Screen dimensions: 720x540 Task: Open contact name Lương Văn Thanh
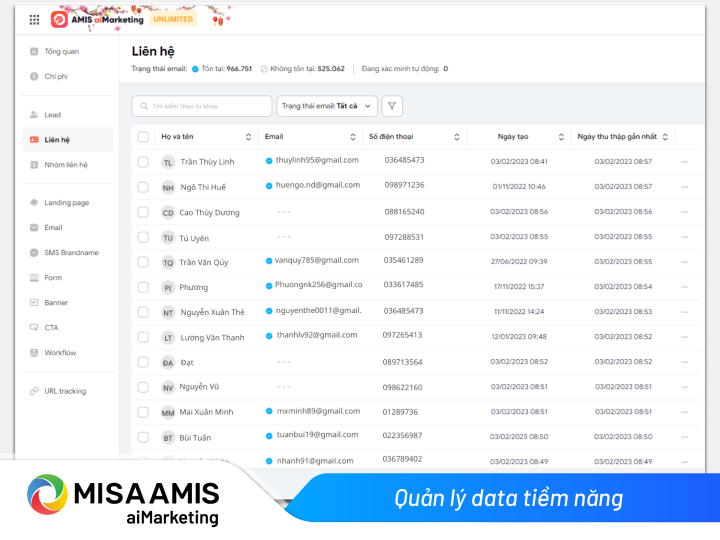[212, 338]
